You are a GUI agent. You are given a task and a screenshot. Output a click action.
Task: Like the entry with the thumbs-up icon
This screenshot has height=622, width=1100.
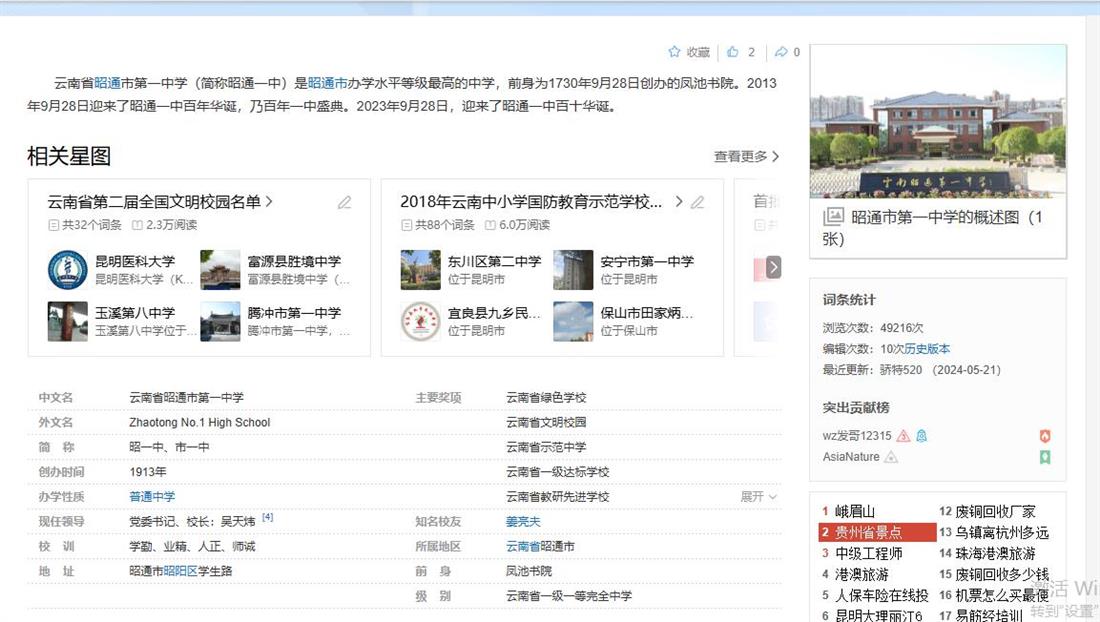(x=732, y=52)
